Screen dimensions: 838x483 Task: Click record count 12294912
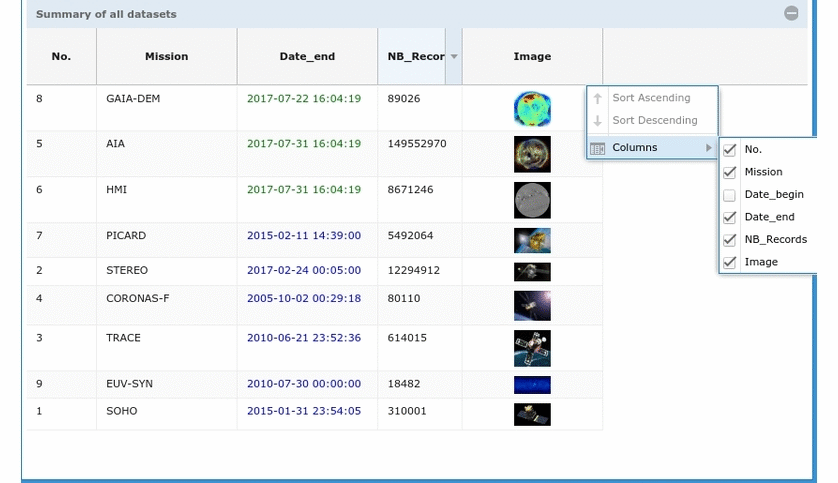click(414, 270)
